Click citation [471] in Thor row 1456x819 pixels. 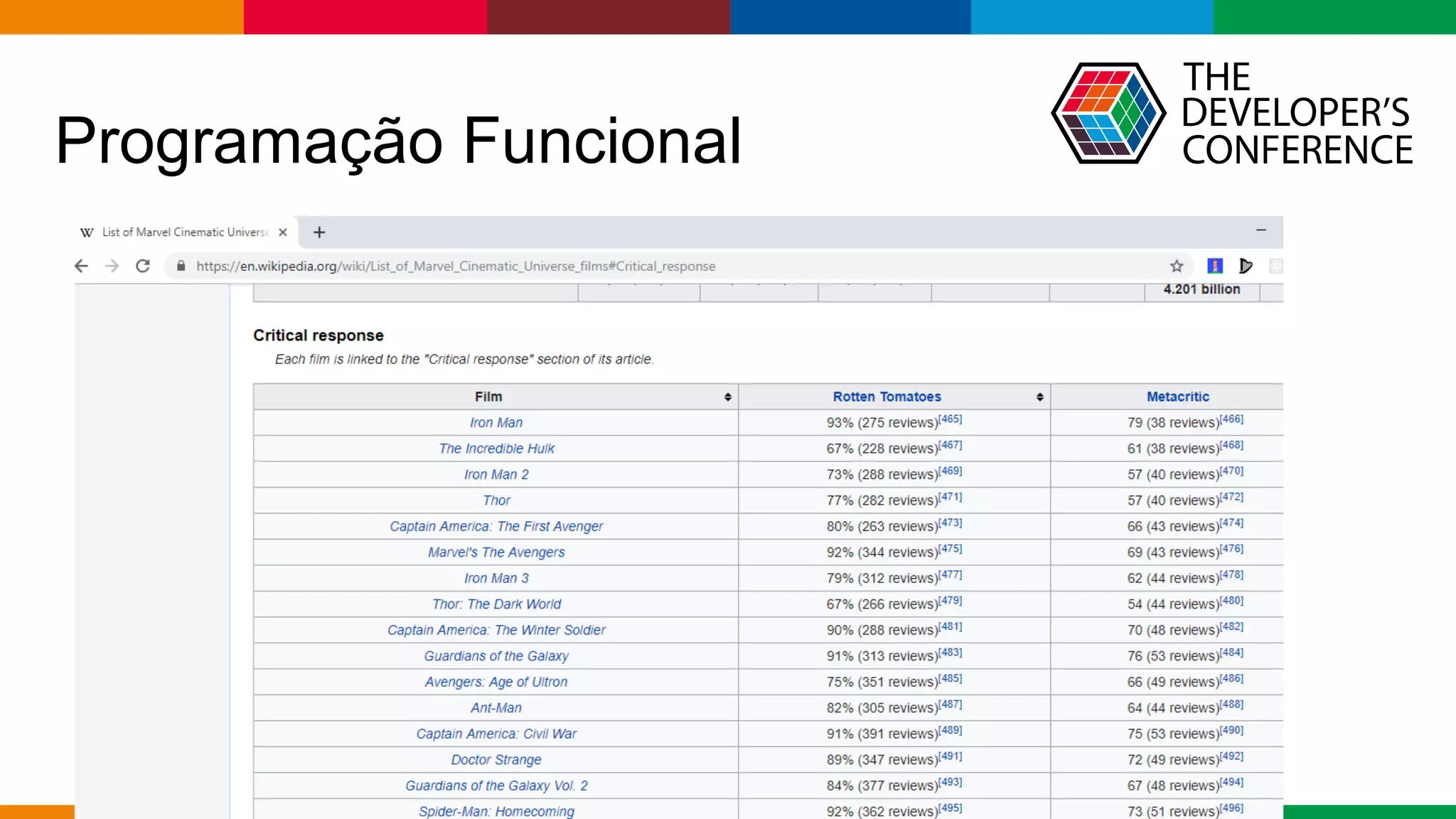click(x=951, y=497)
